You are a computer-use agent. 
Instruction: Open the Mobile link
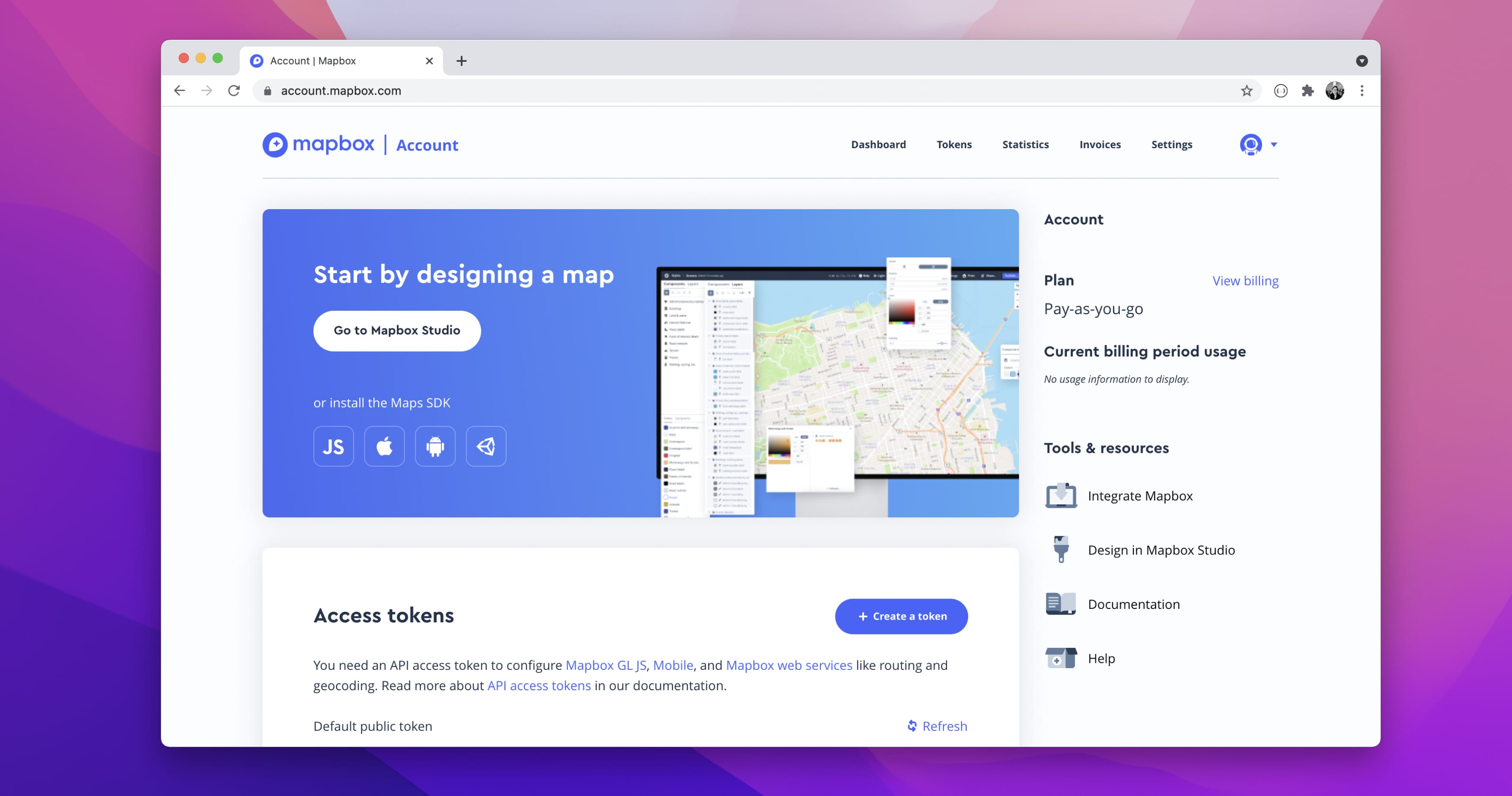[673, 665]
